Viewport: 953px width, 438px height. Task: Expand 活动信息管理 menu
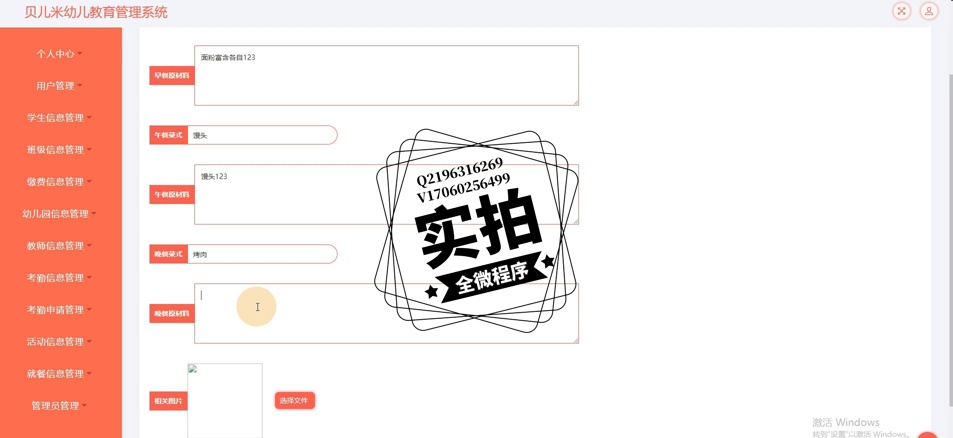[x=59, y=341]
